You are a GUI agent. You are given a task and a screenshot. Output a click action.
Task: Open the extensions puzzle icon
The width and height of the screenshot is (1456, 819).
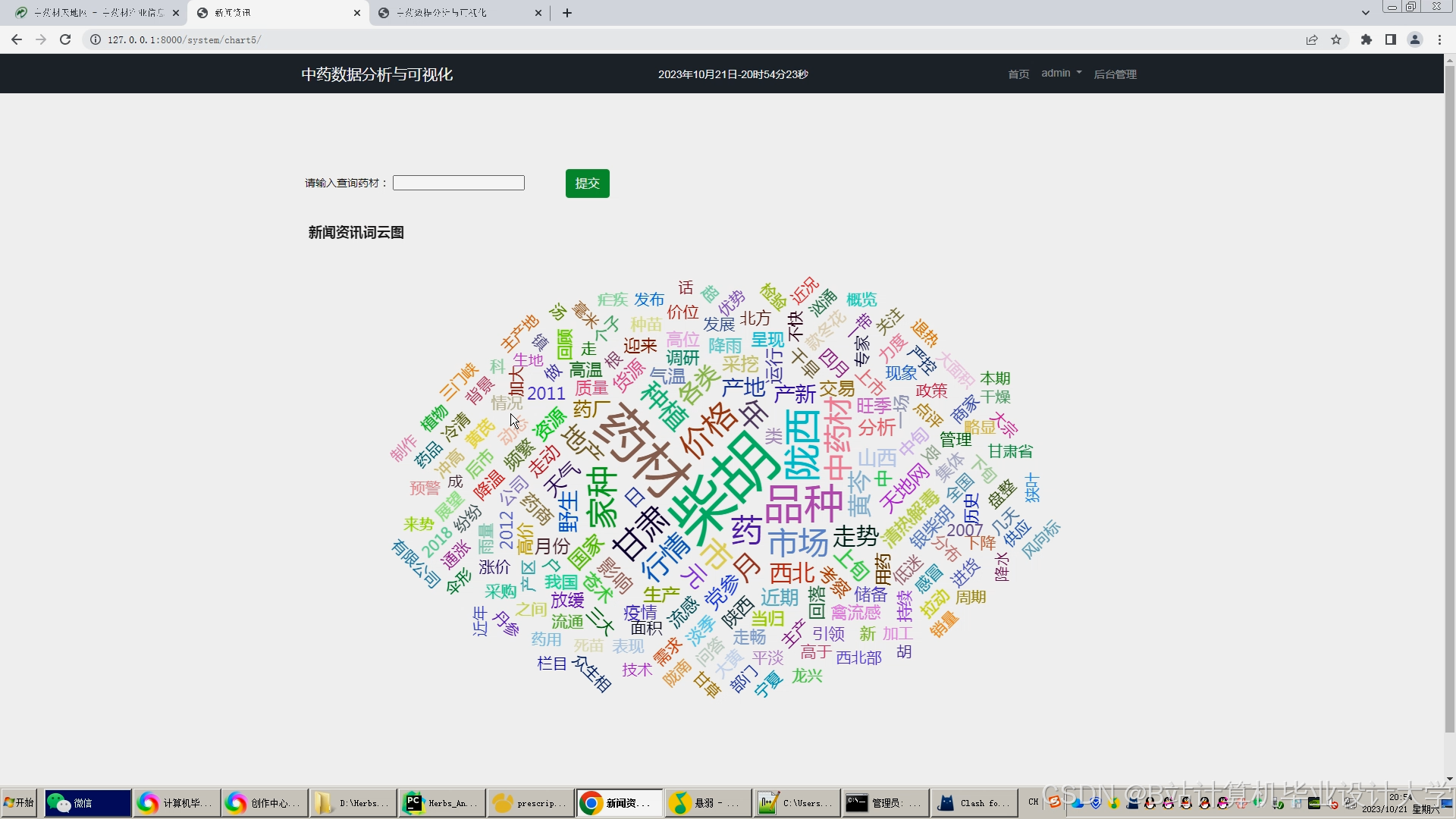coord(1367,39)
